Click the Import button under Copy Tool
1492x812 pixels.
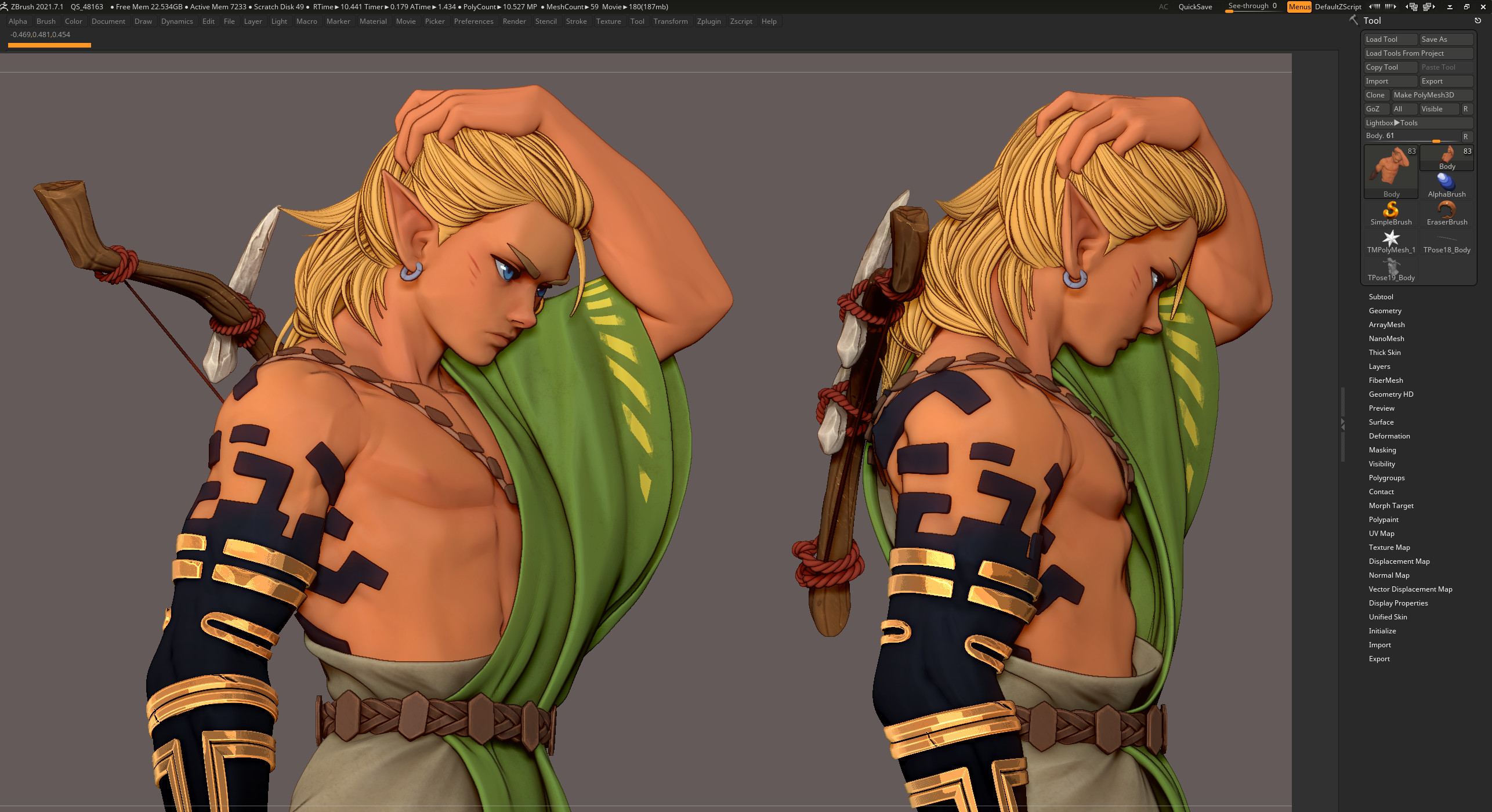(x=1390, y=81)
